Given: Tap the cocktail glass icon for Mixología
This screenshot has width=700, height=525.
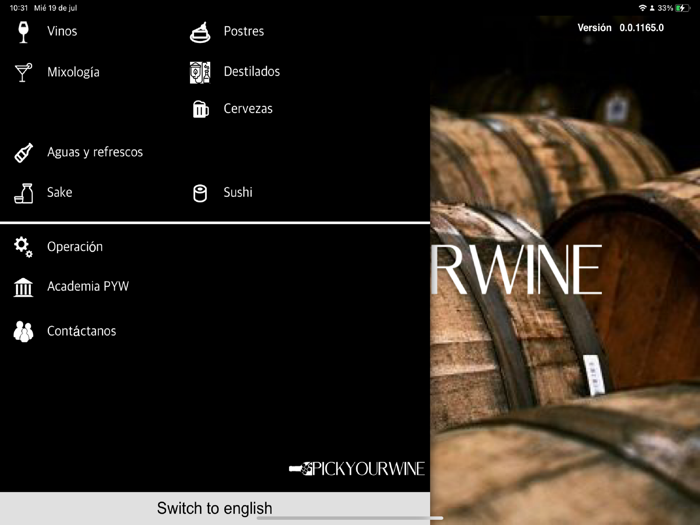Looking at the screenshot, I should click(x=23, y=72).
